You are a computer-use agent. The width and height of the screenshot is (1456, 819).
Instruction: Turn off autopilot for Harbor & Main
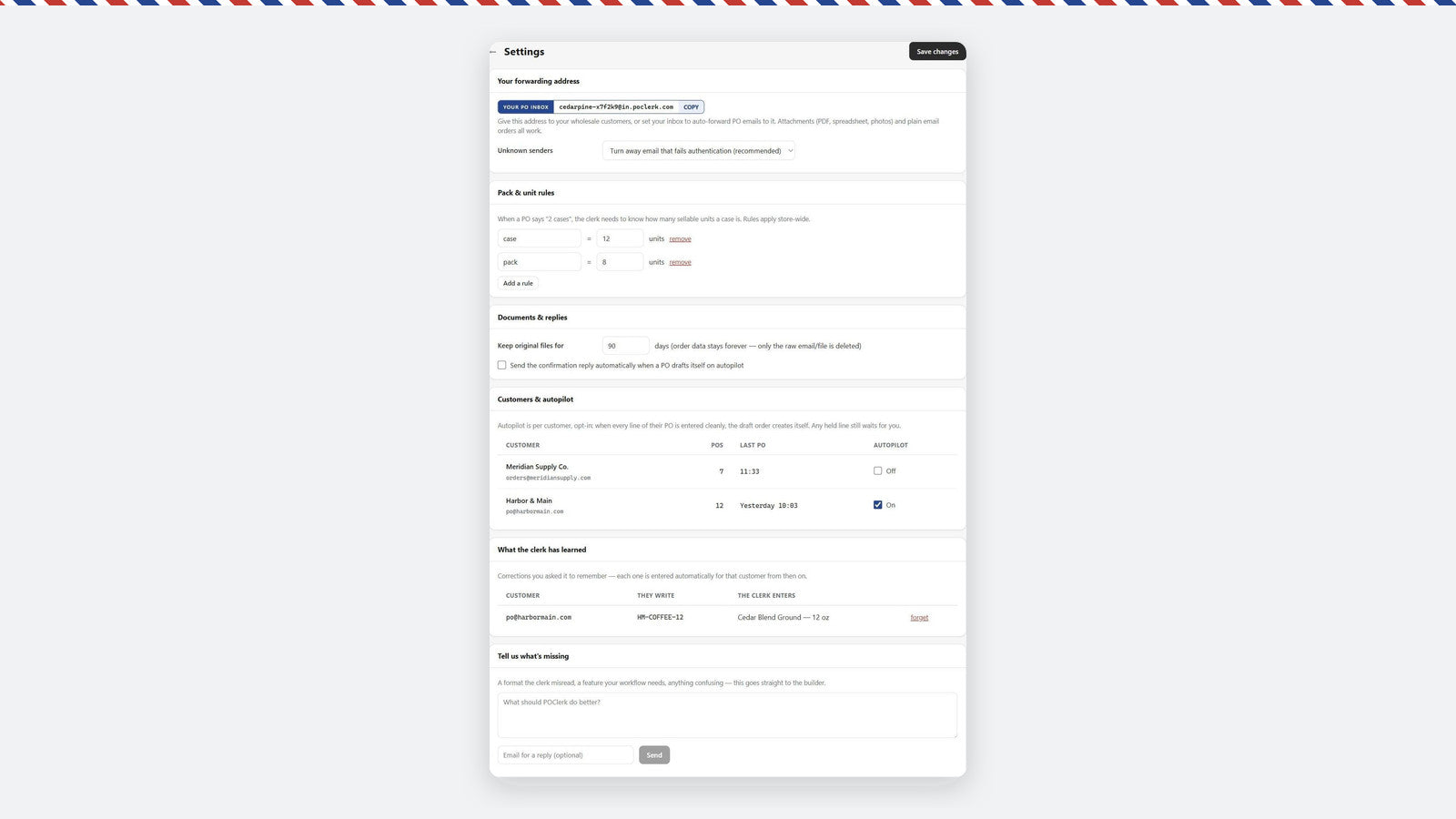point(877,505)
